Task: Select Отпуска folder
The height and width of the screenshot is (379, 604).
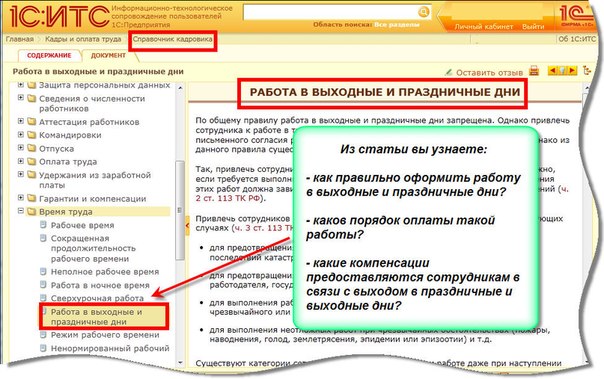Action: [56, 149]
